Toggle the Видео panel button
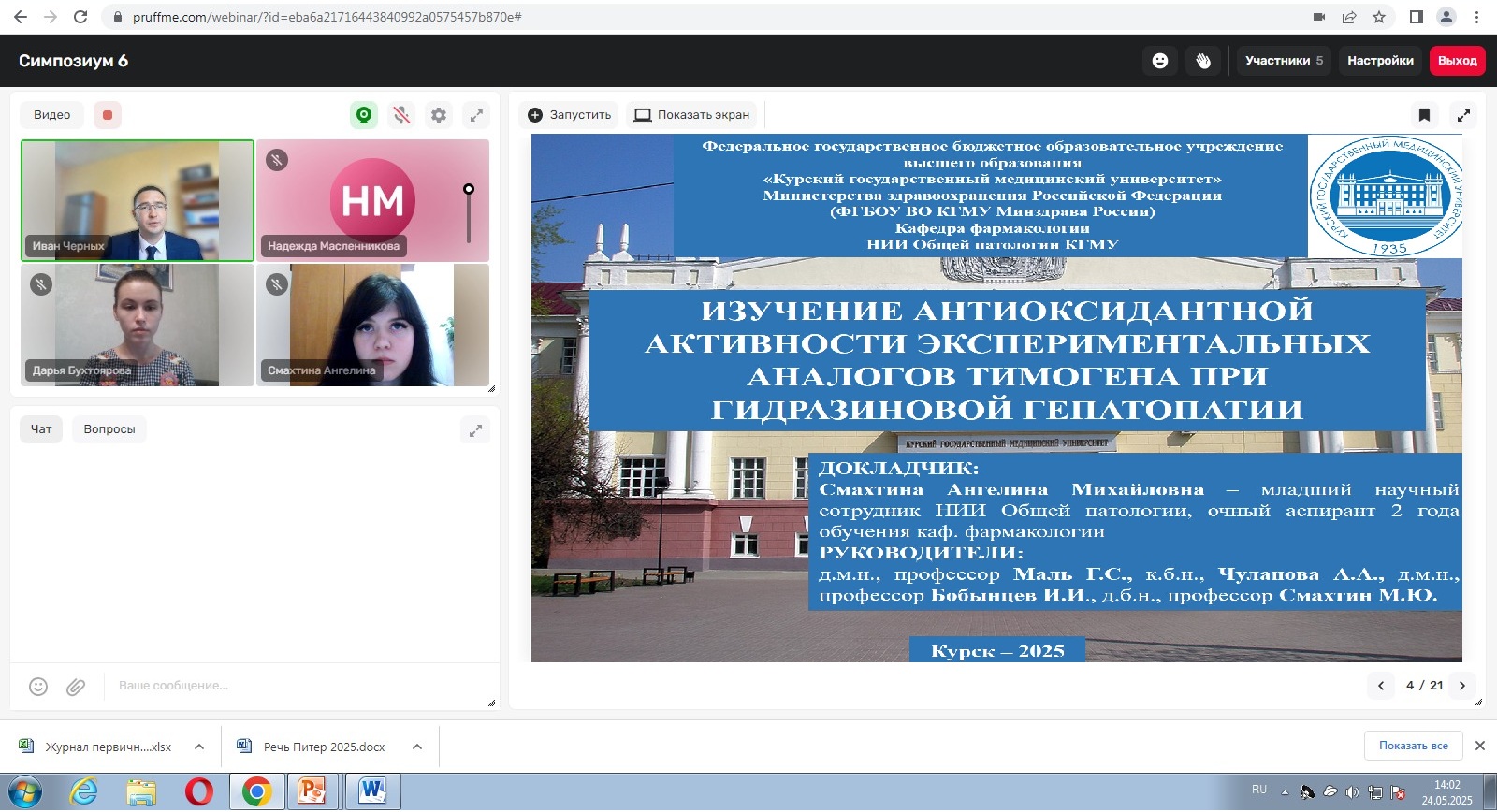The width and height of the screenshot is (1497, 812). [x=52, y=115]
